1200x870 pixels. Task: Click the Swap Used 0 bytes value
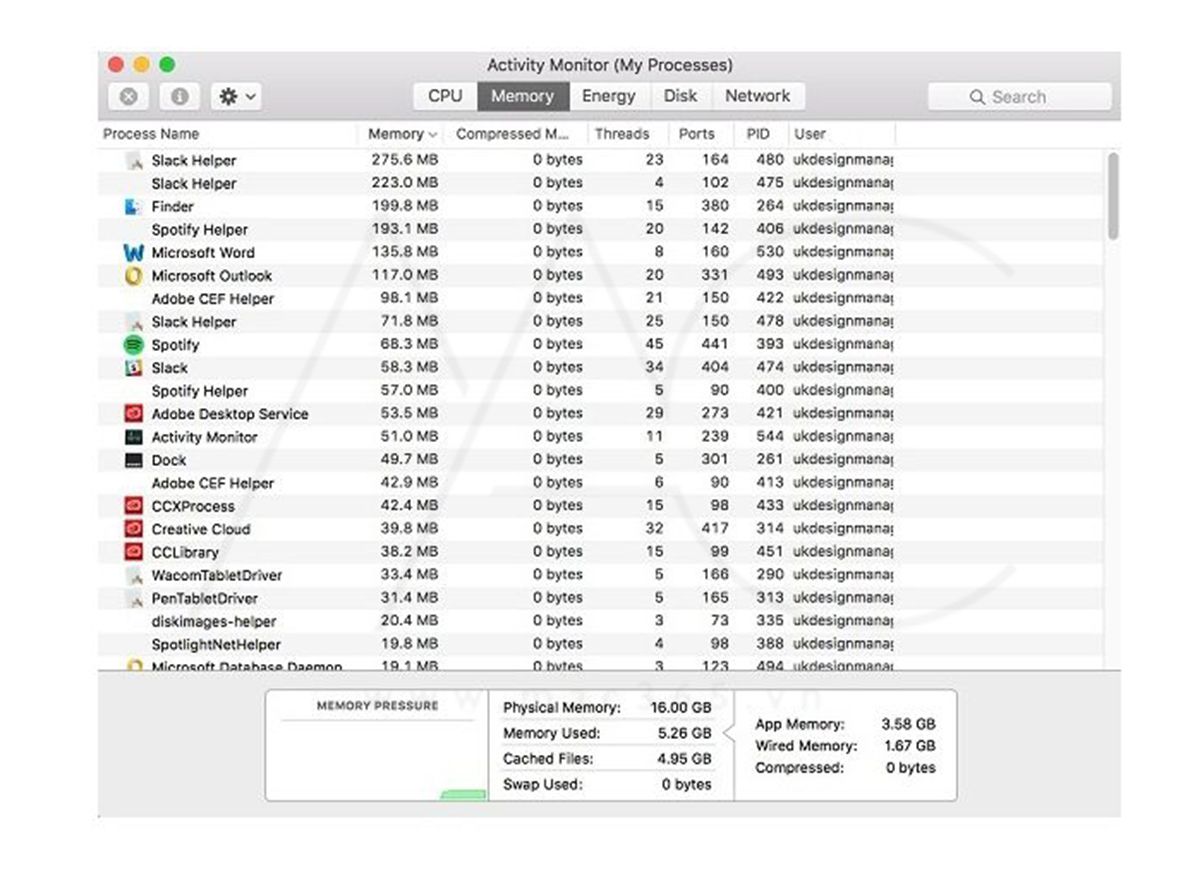(687, 785)
